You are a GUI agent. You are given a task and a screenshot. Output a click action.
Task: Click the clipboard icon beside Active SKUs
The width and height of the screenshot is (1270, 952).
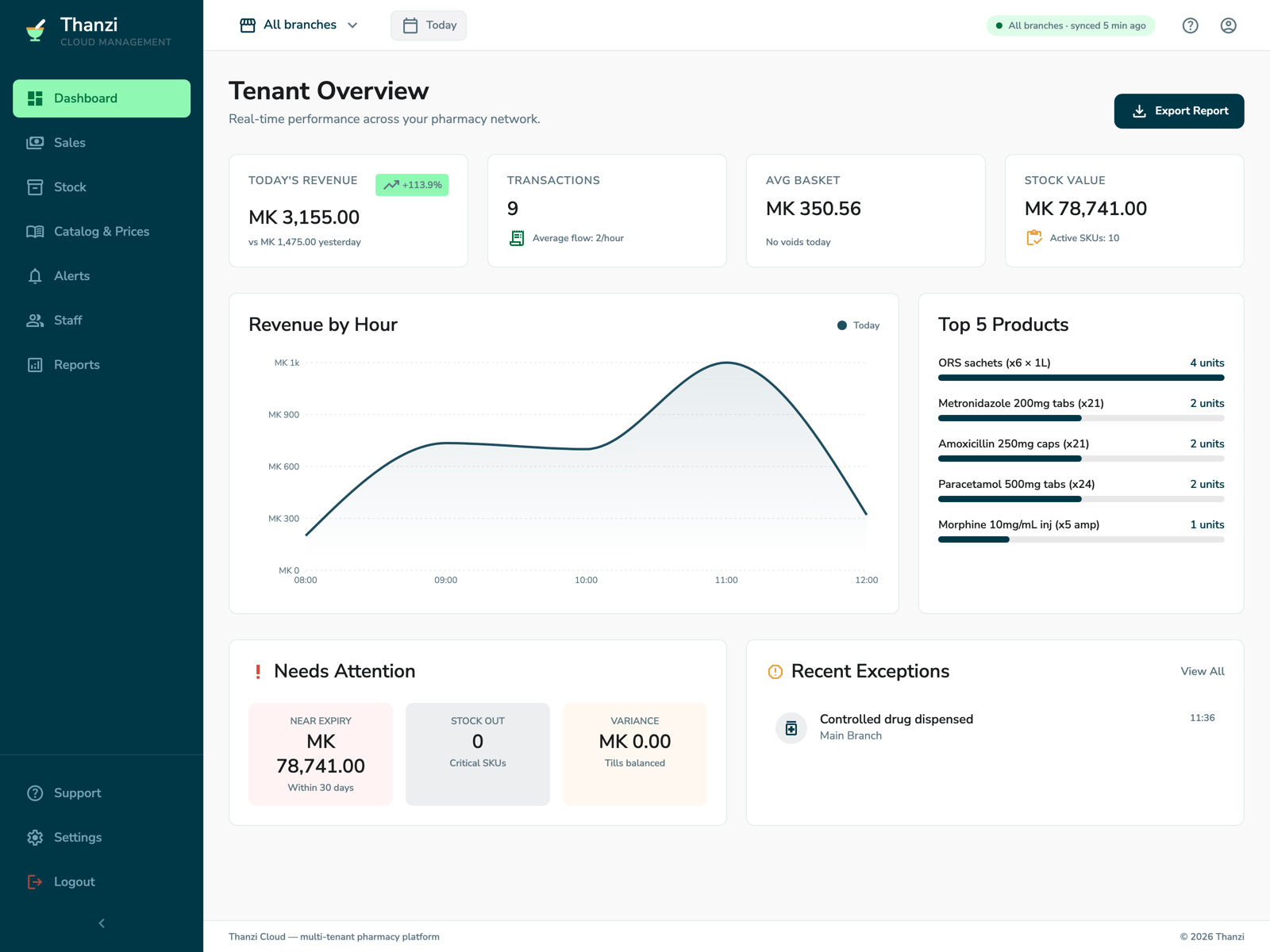(x=1034, y=238)
